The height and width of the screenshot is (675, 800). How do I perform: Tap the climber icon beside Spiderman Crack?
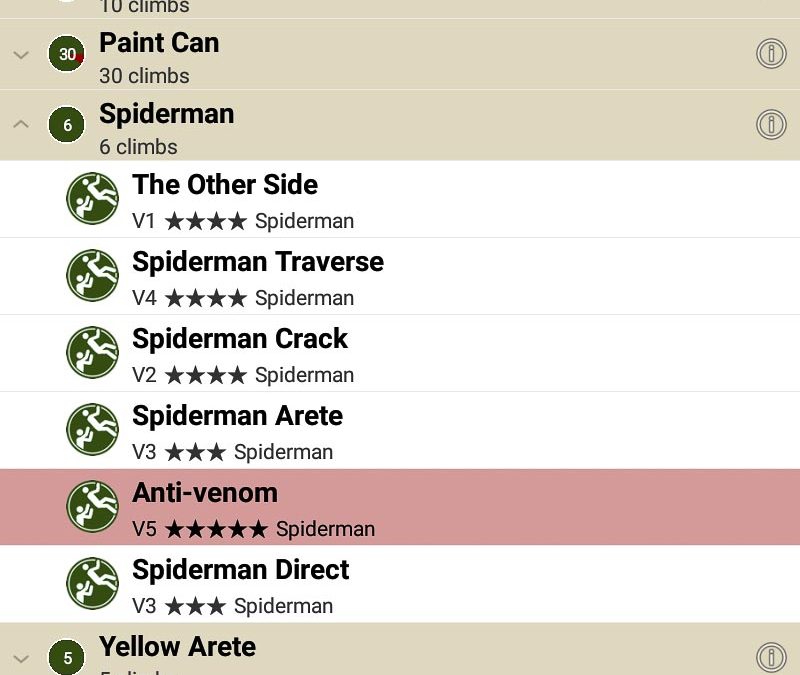[x=93, y=352]
